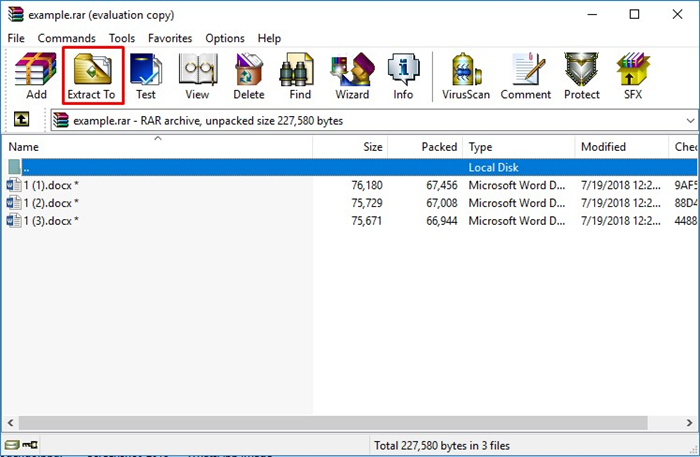This screenshot has width=700, height=457.
Task: Click the key password status icon
Action: coord(30,445)
